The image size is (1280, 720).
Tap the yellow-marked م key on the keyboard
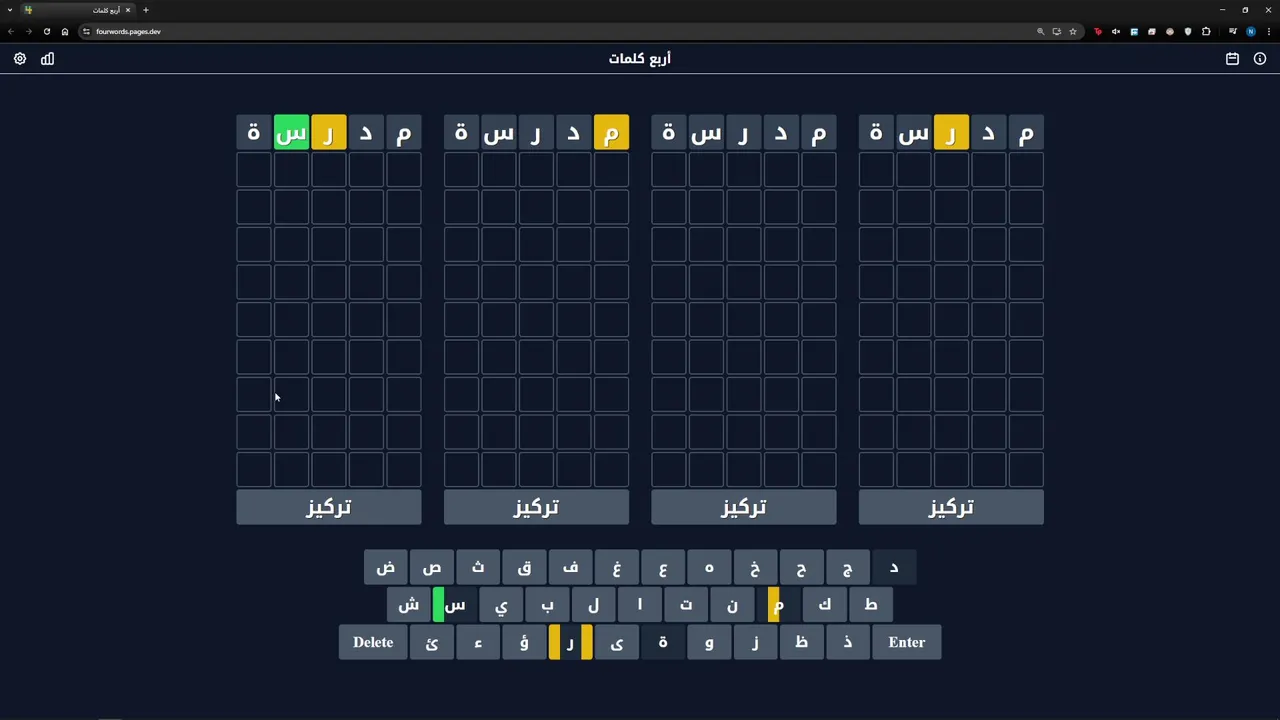point(778,605)
